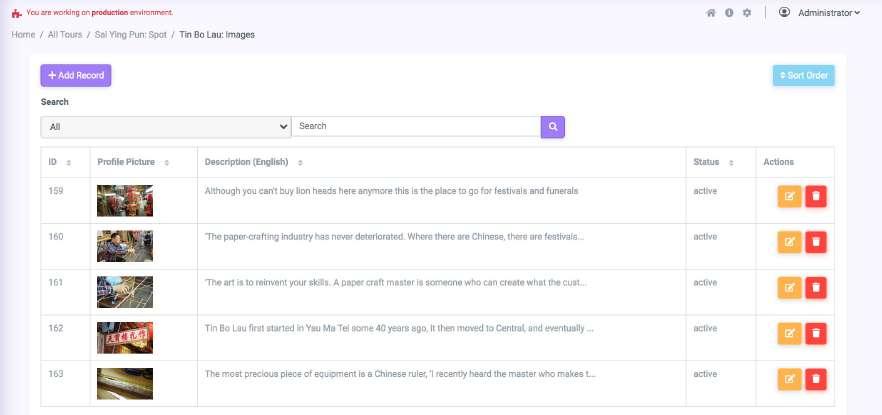Delete record 161
Image resolution: width=882 pixels, height=415 pixels.
click(x=816, y=288)
